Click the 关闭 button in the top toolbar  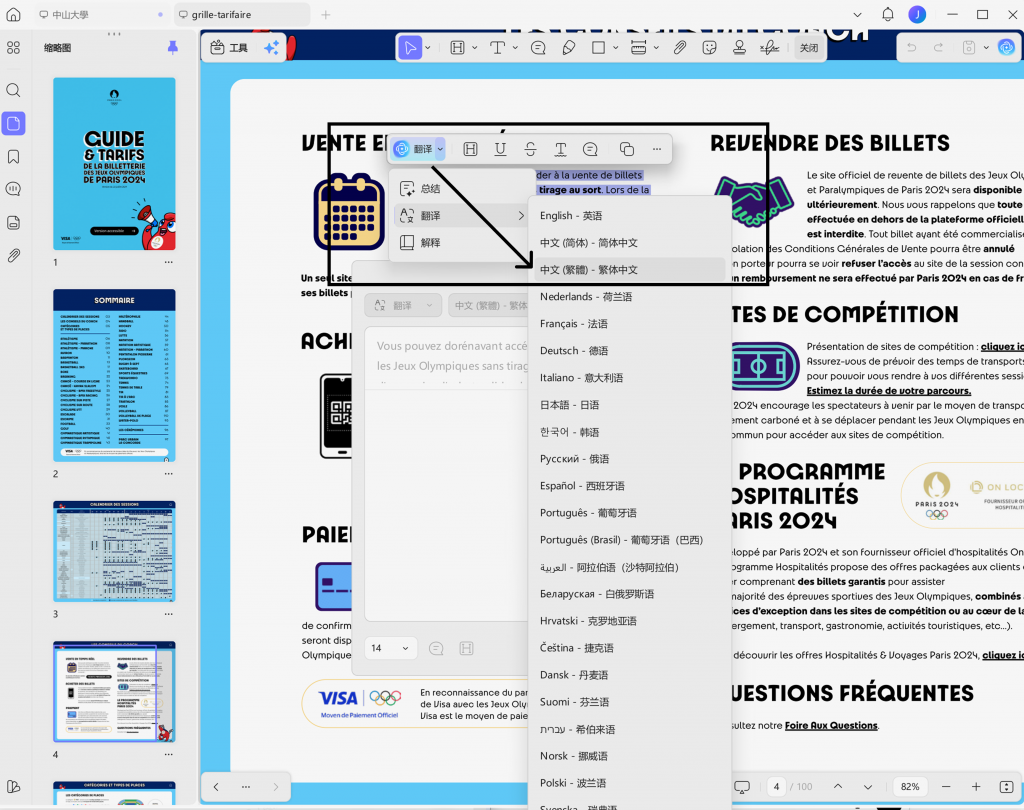tap(810, 48)
